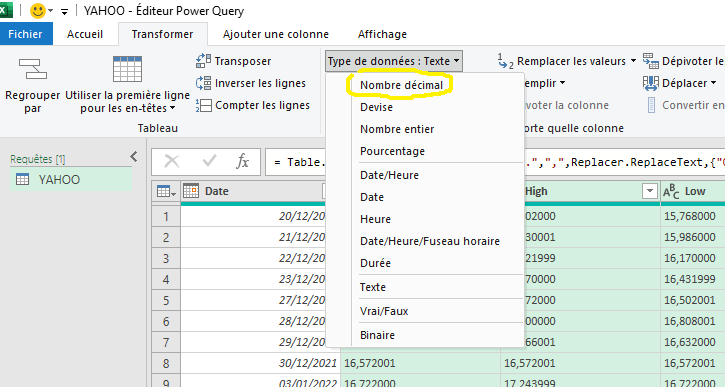
Task: Open Remplacer les valeurs dropdown arrow
Action: tap(633, 61)
